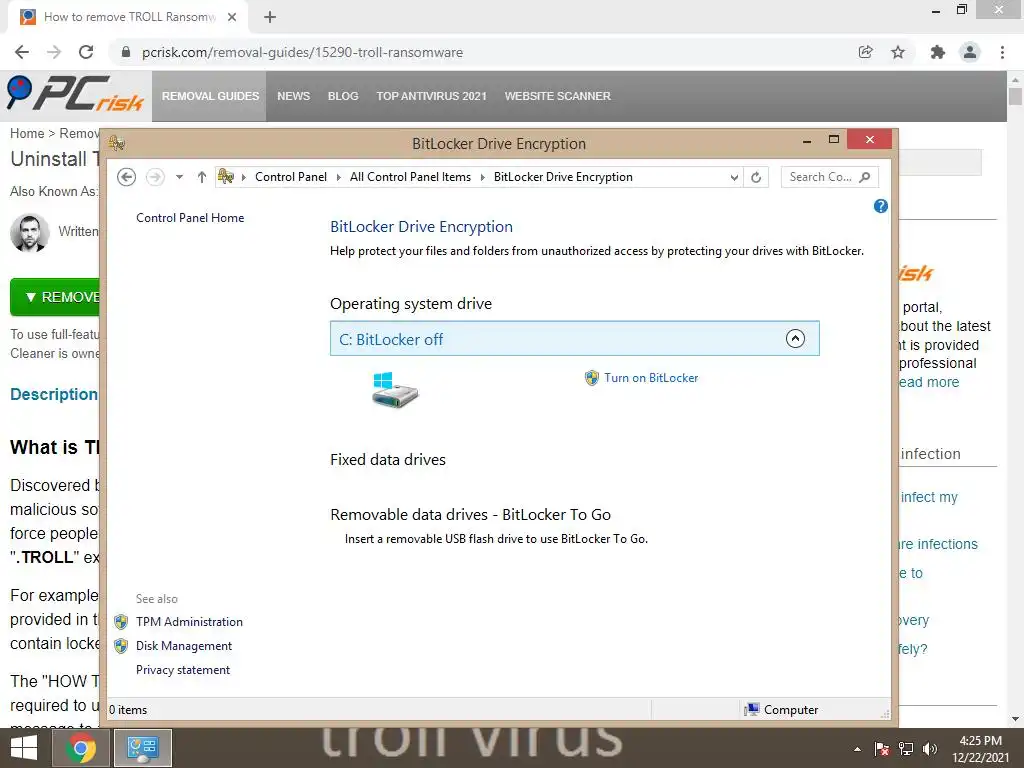Open Privacy statement link
Viewport: 1024px width, 768px height.
(x=183, y=670)
